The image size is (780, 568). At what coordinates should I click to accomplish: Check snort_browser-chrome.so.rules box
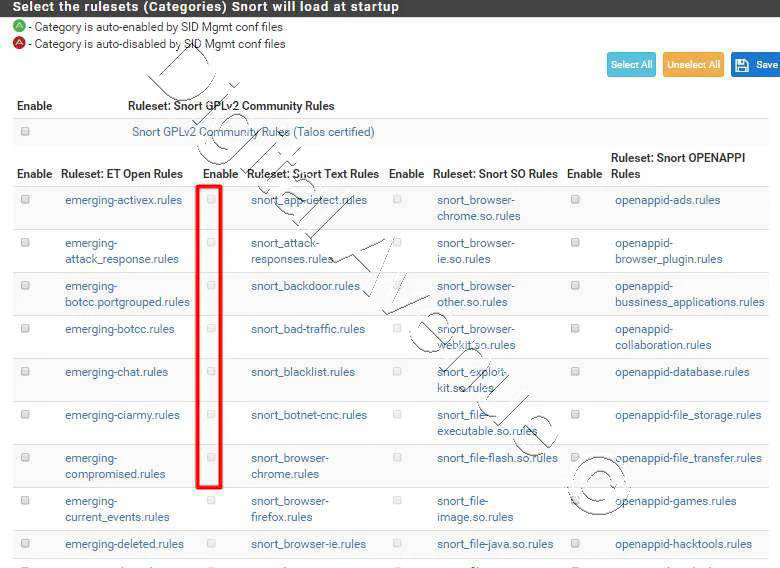(397, 199)
